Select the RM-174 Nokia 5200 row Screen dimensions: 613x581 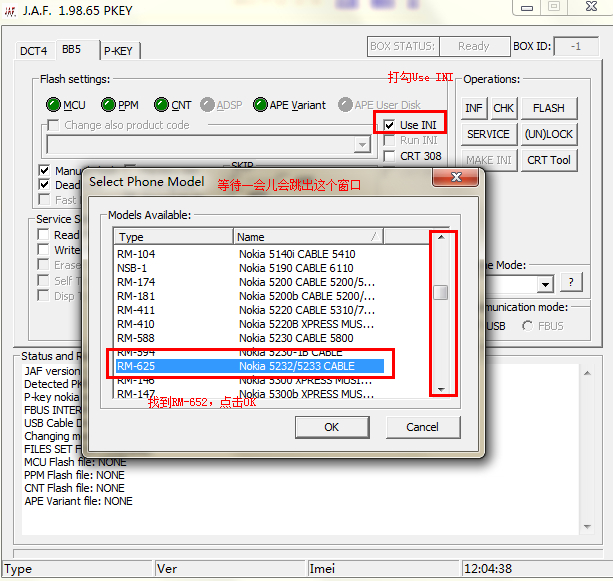coord(250,282)
